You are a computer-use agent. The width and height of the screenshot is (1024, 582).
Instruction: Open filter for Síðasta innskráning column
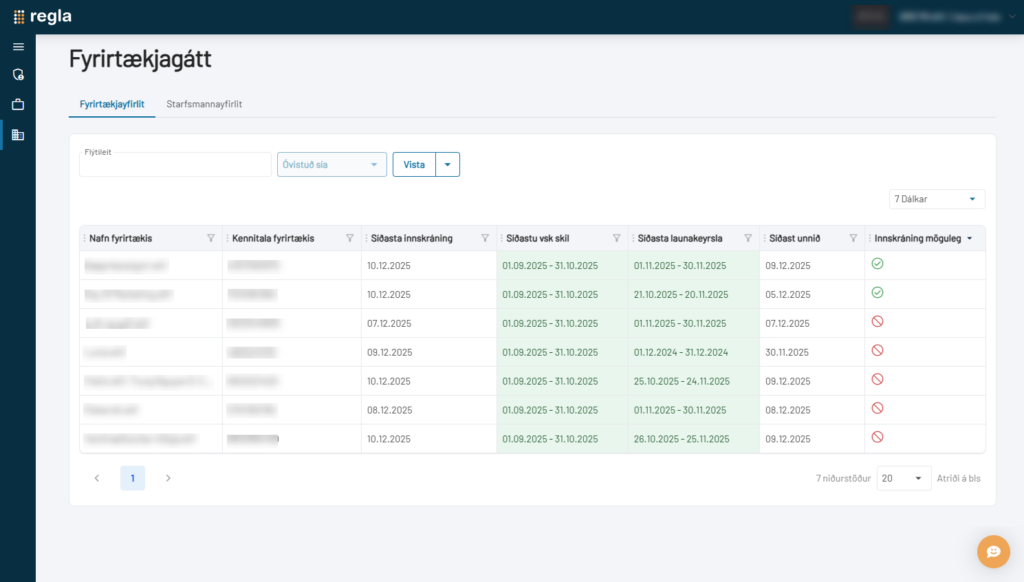(x=485, y=238)
